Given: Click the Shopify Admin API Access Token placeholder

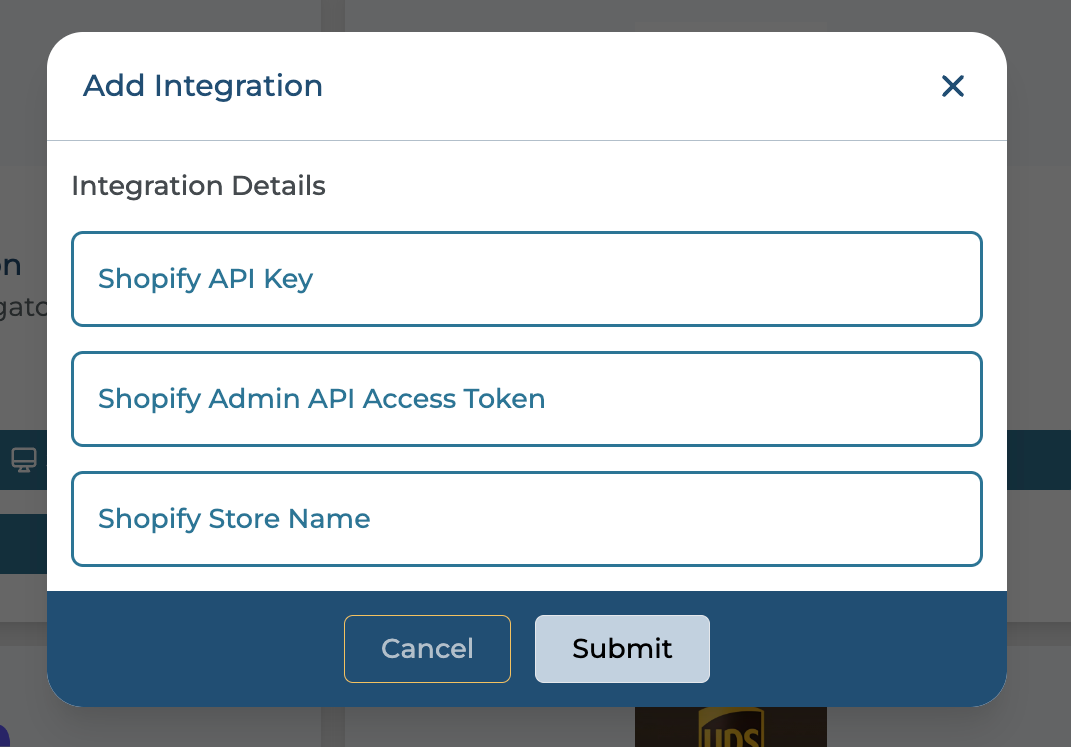Looking at the screenshot, I should tap(320, 398).
